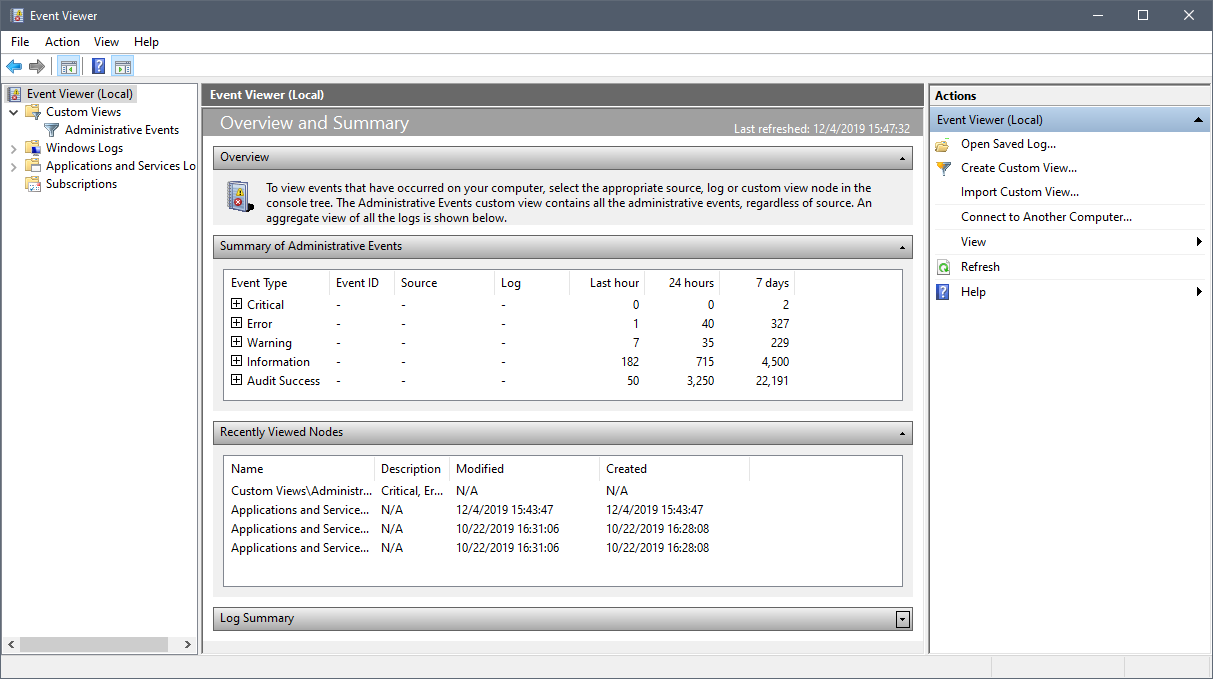
Task: Open the Help menu in menu bar
Action: [x=146, y=42]
